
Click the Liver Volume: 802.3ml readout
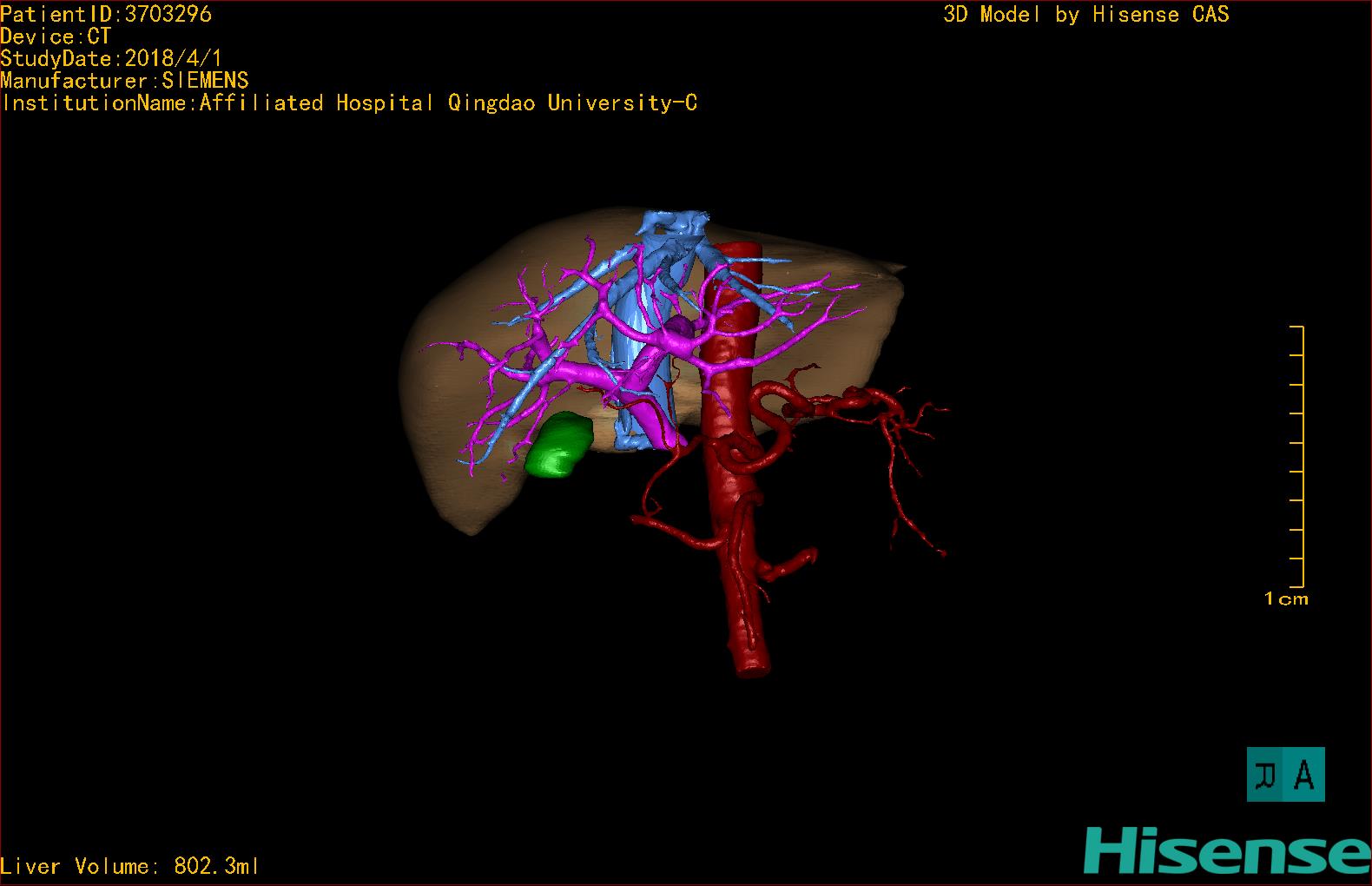130,866
